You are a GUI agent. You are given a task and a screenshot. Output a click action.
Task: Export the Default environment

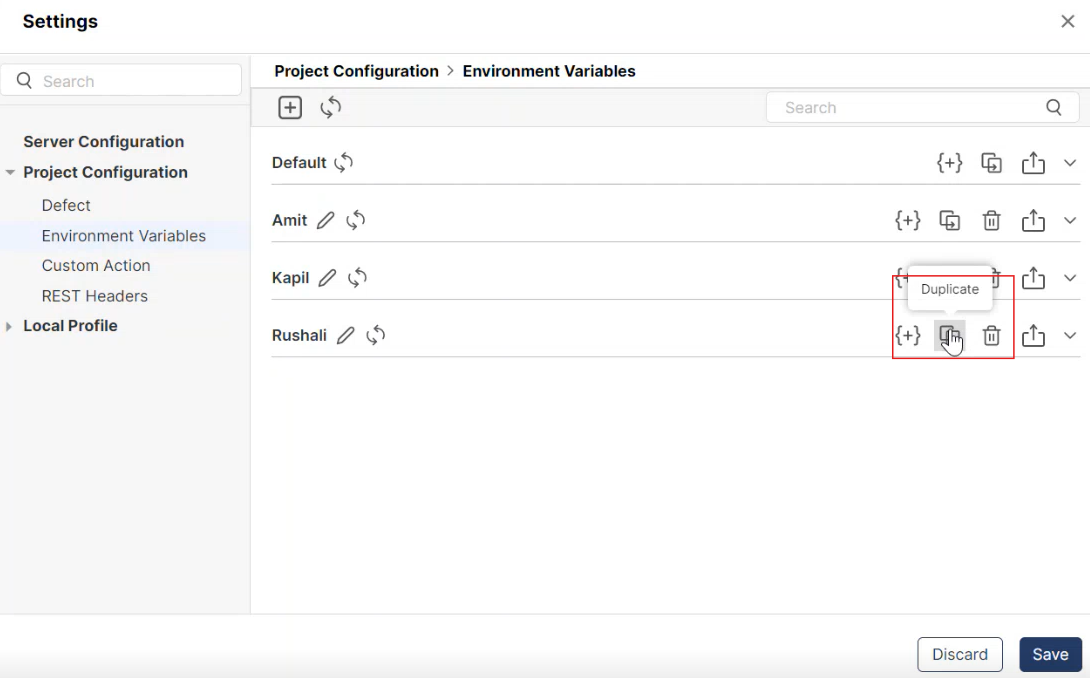[1034, 163]
